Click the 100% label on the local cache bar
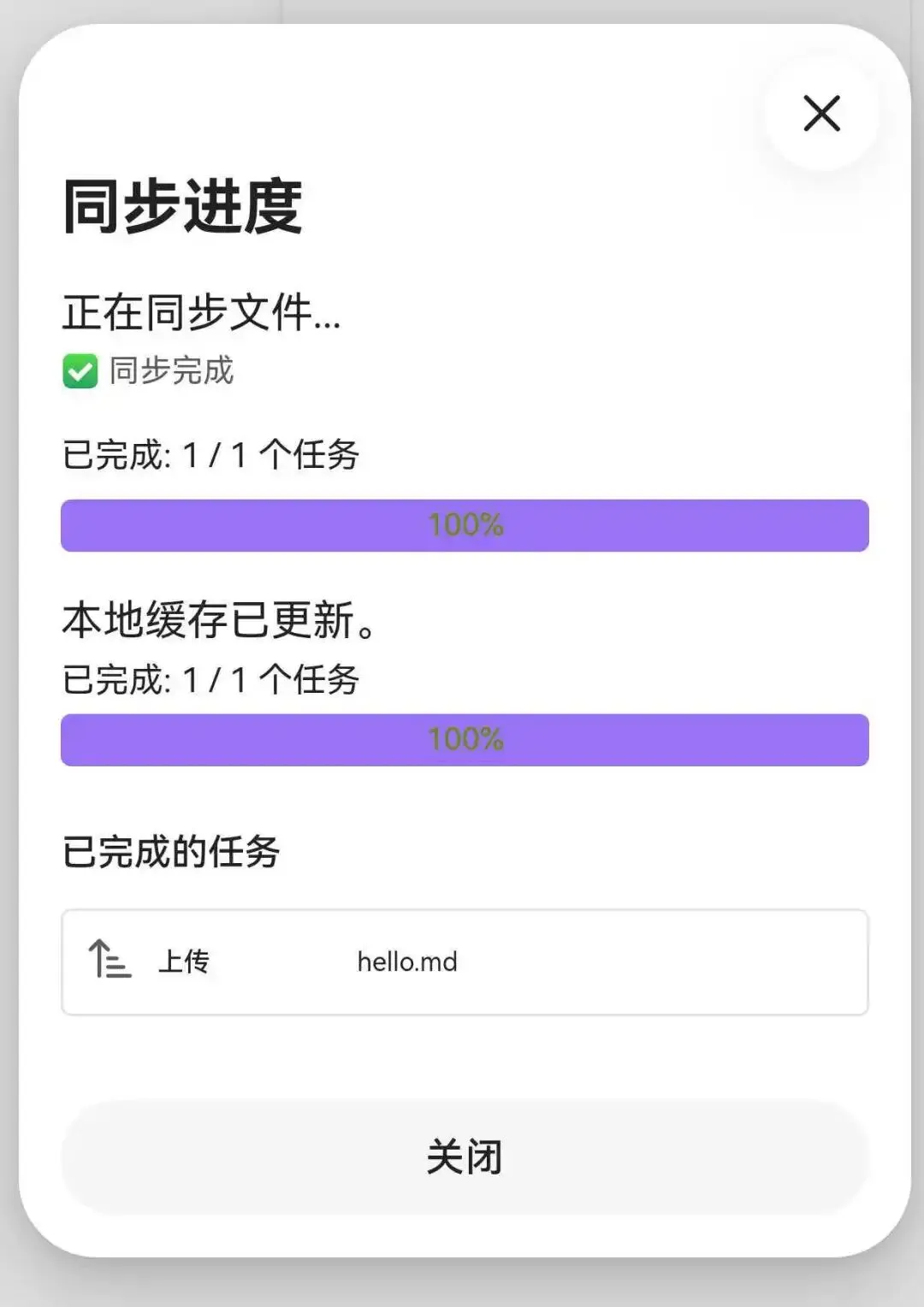924x1307 pixels. (465, 740)
